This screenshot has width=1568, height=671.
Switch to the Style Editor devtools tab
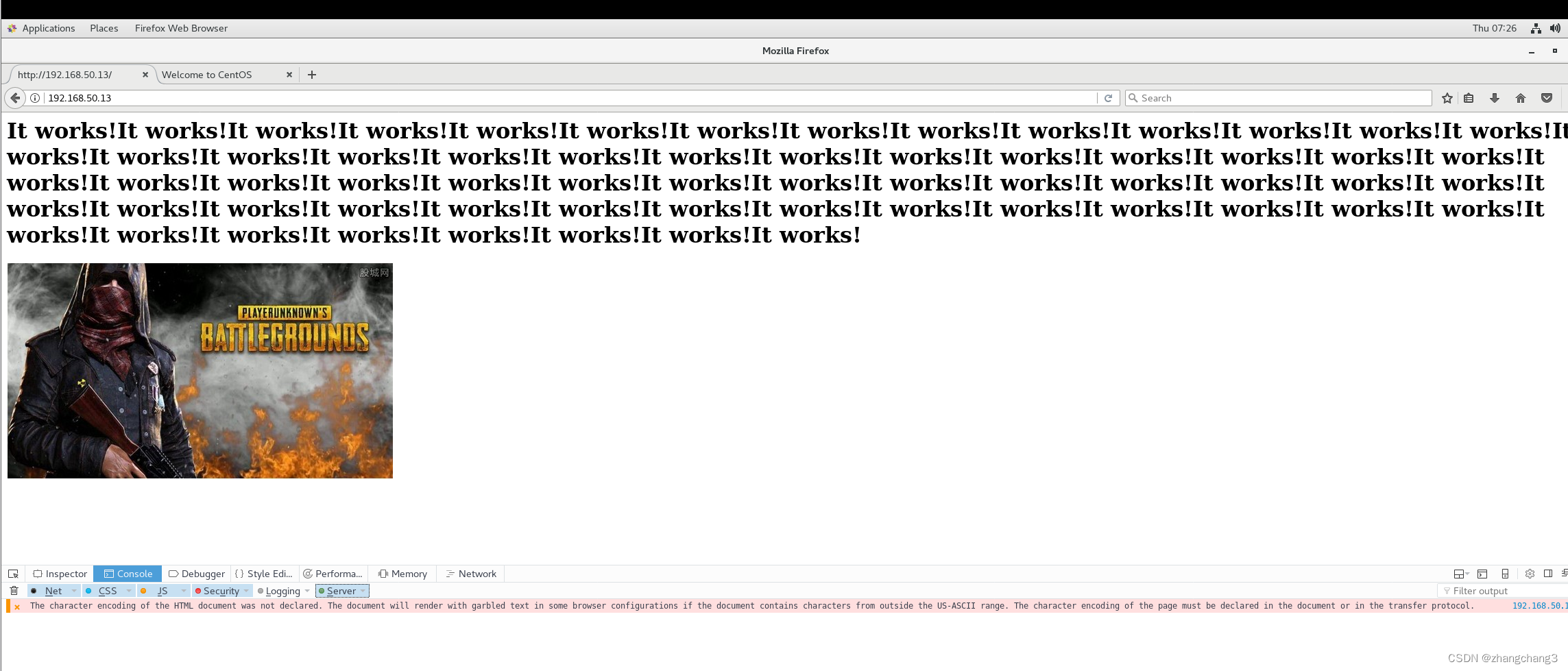[x=264, y=574]
